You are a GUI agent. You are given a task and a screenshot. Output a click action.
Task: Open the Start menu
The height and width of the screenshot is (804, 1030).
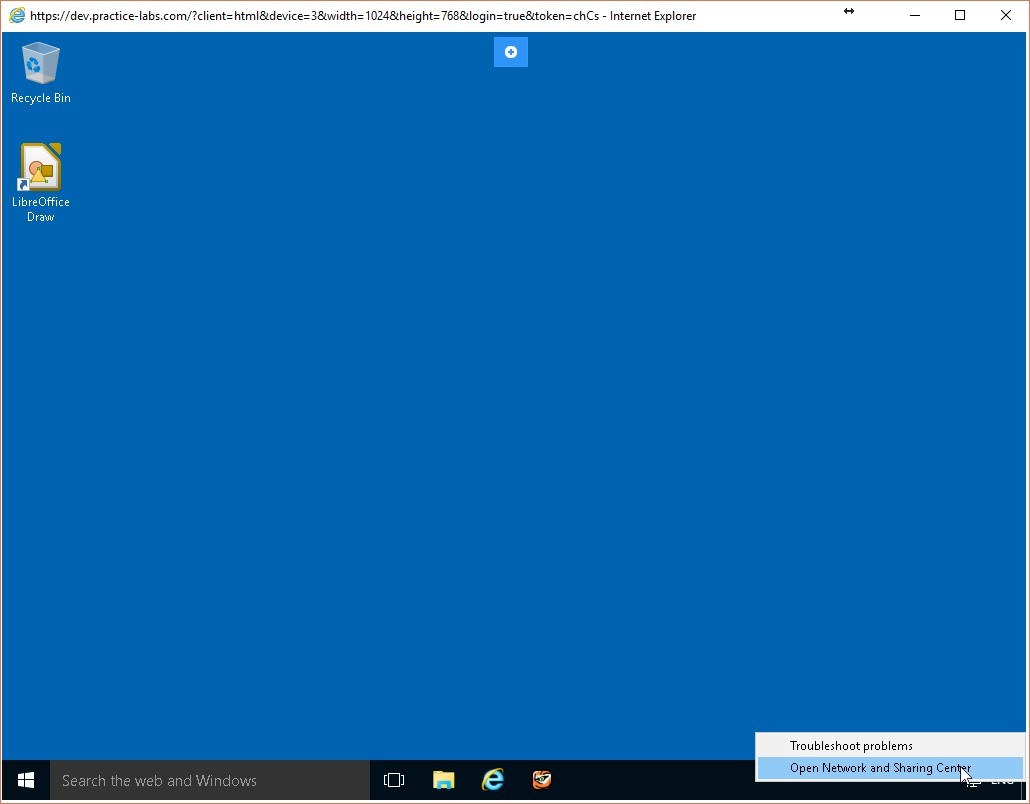[25, 780]
